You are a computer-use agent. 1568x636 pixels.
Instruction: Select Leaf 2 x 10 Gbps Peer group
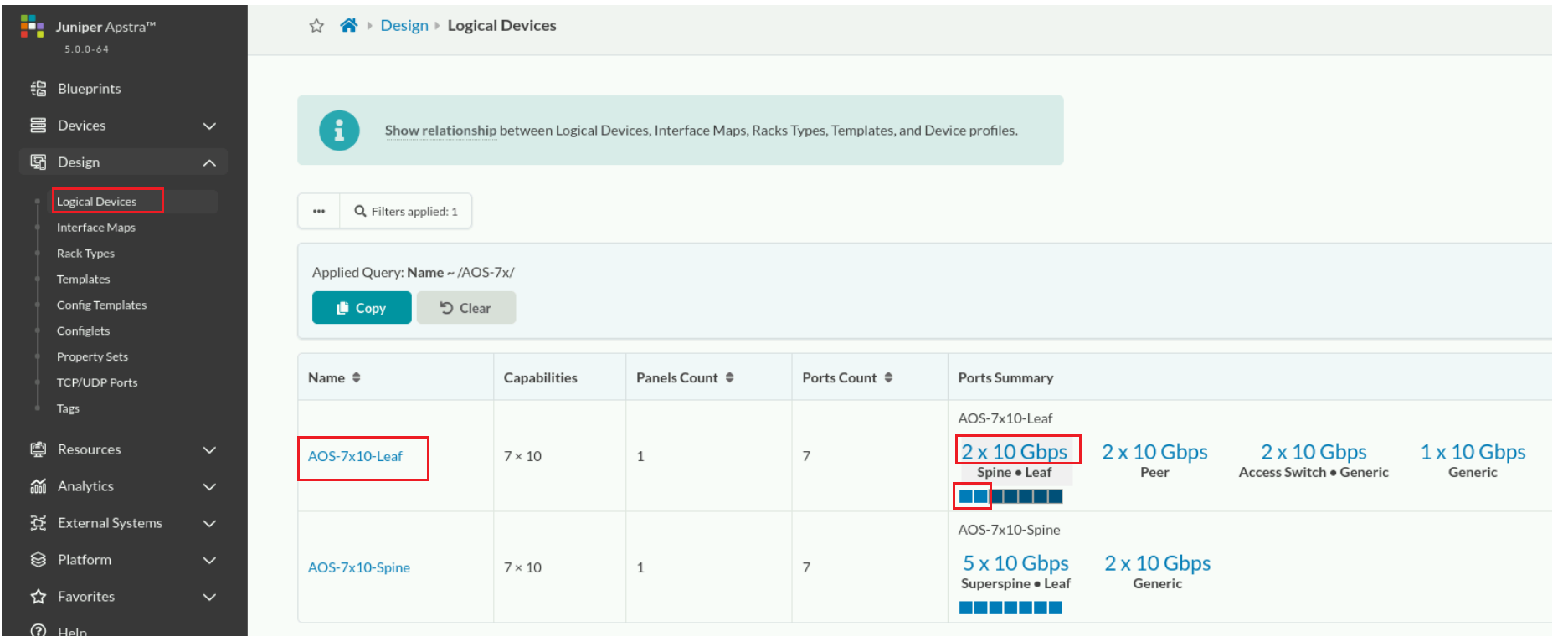[1154, 460]
